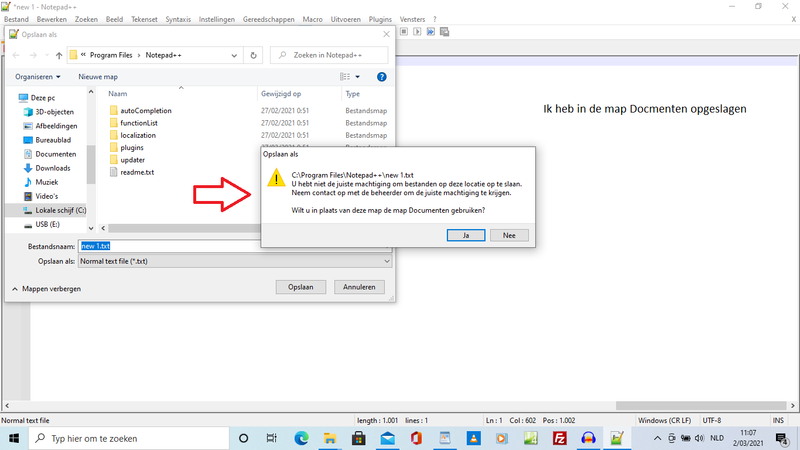Click the Nee button in the warning dialog
This screenshot has width=800, height=450.
(x=509, y=235)
